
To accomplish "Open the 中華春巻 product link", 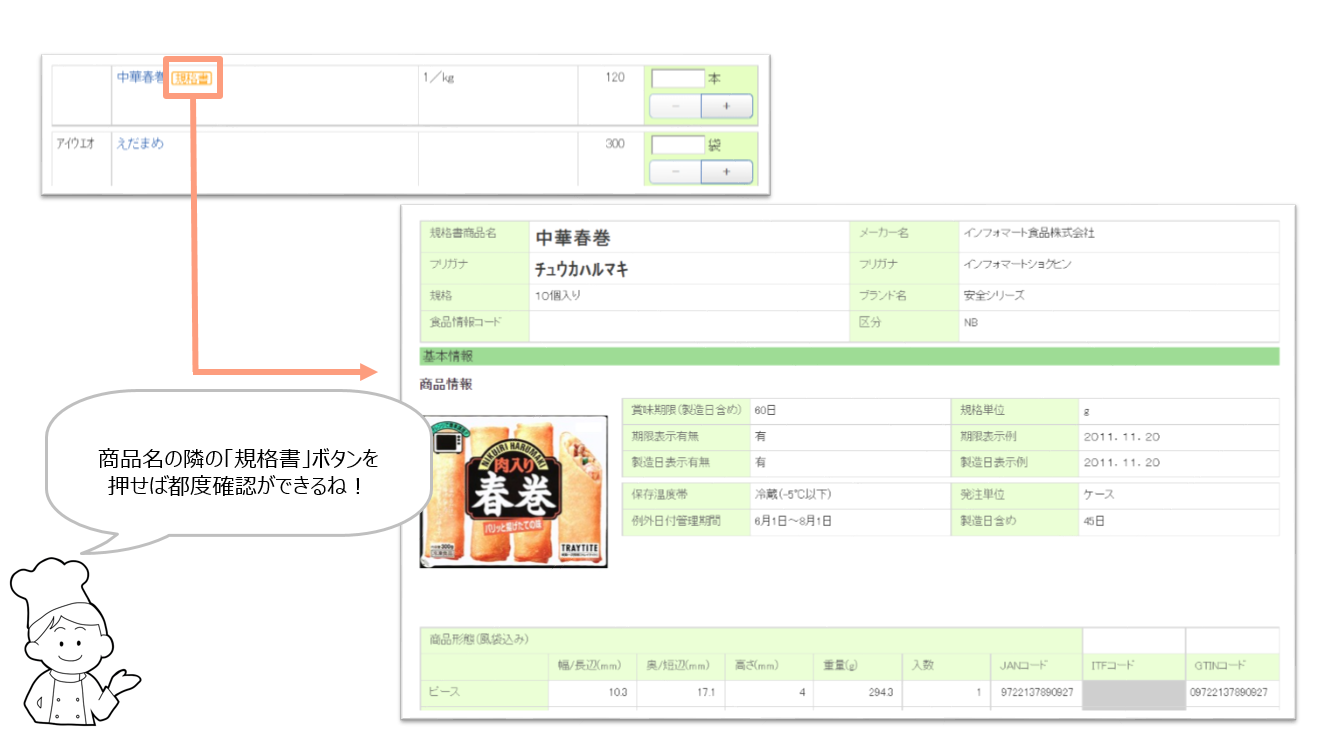I will (141, 78).
